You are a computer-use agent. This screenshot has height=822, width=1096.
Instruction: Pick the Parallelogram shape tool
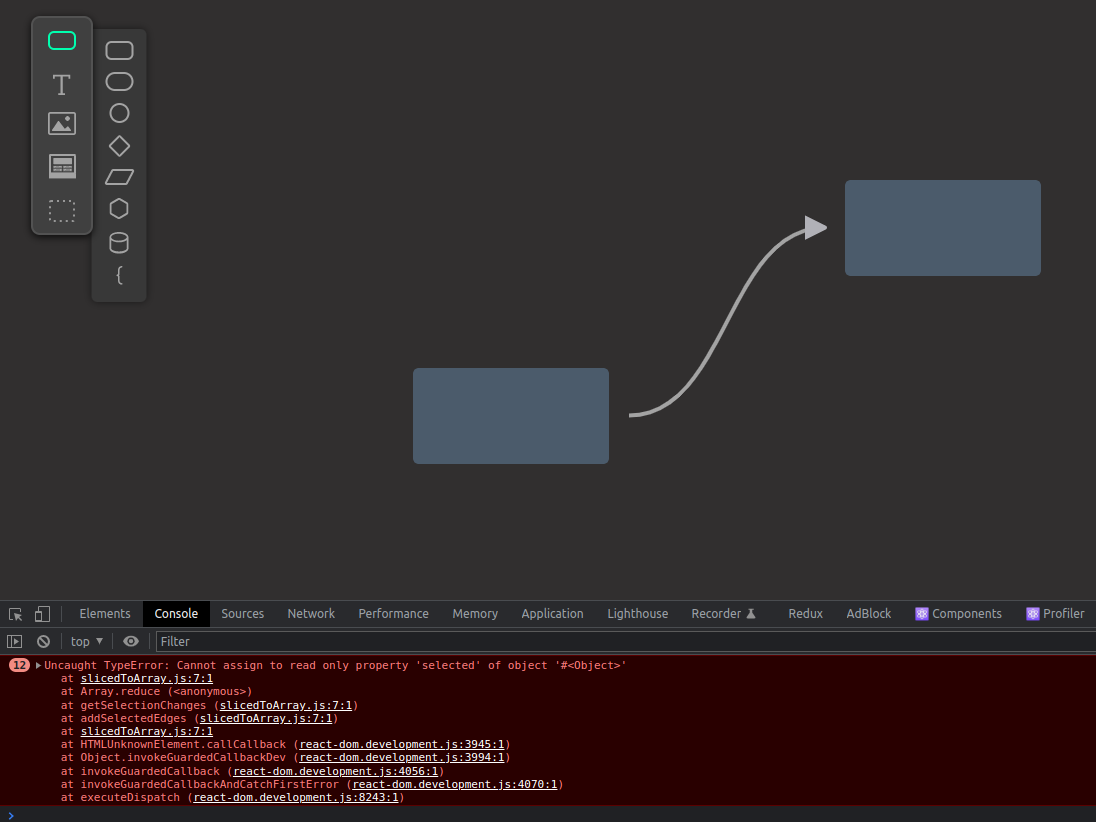click(119, 177)
